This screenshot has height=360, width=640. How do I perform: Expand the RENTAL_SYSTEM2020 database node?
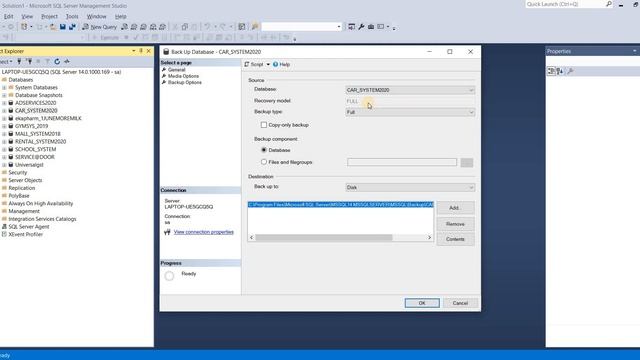(4, 142)
